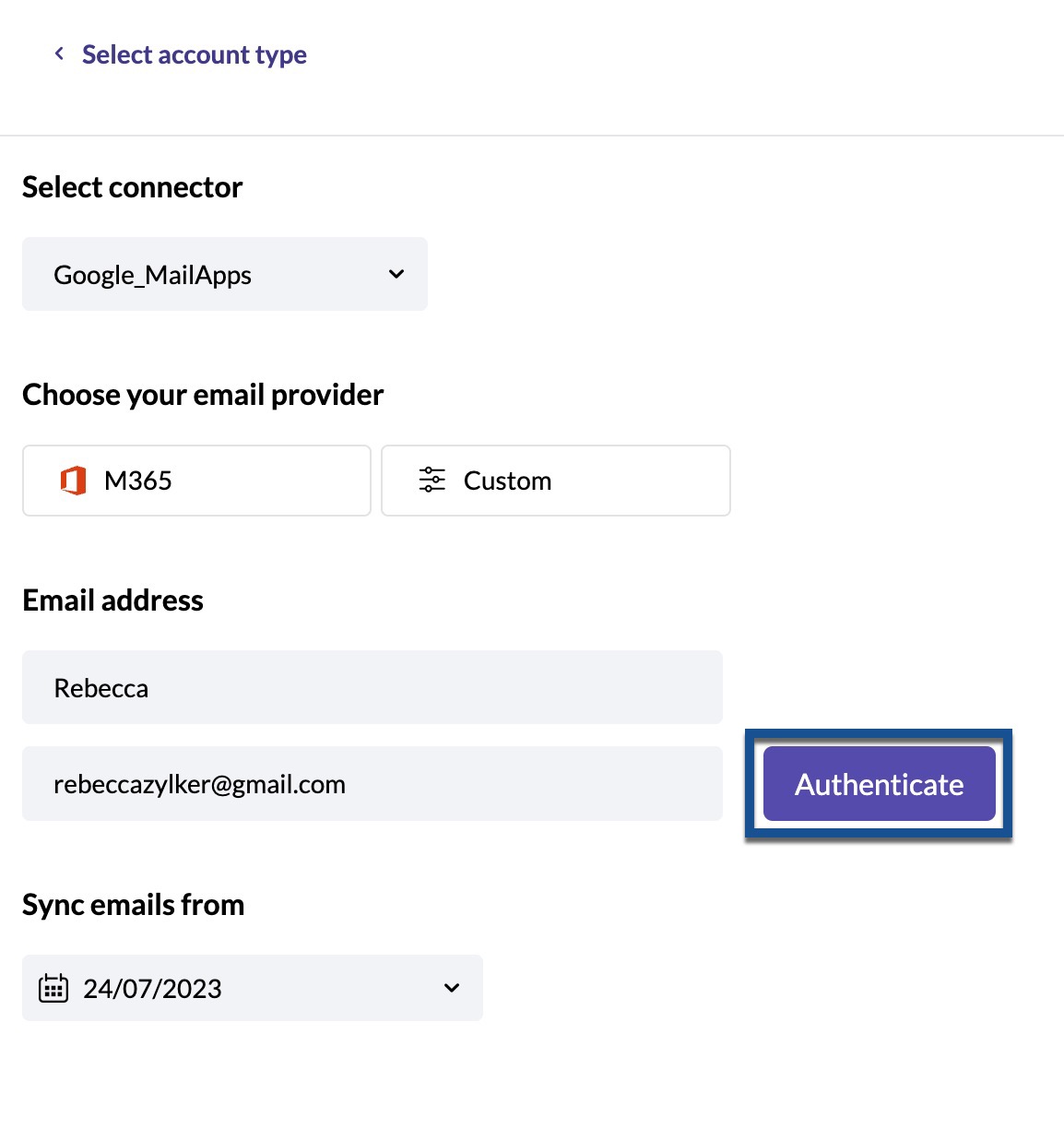
Task: Click the Custom sliders settings icon
Action: pos(432,480)
